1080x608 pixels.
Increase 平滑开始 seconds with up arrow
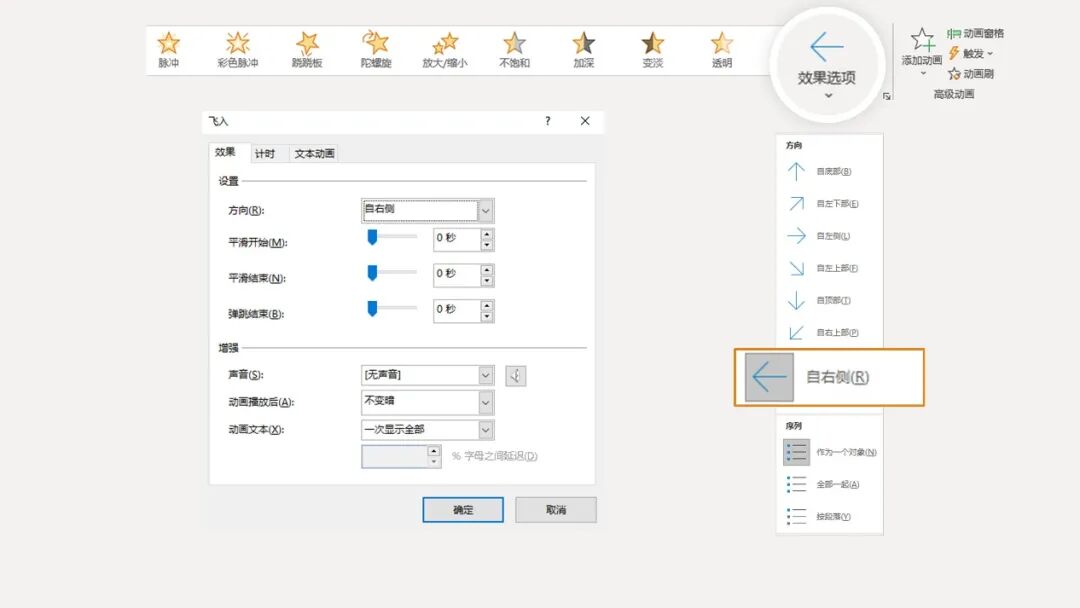click(487, 234)
